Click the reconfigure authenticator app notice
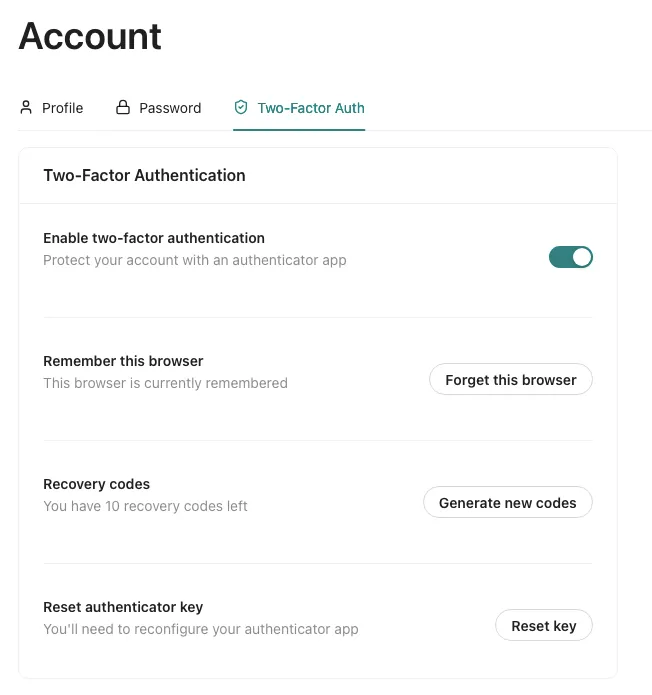Image resolution: width=652 pixels, height=695 pixels. coord(201,629)
